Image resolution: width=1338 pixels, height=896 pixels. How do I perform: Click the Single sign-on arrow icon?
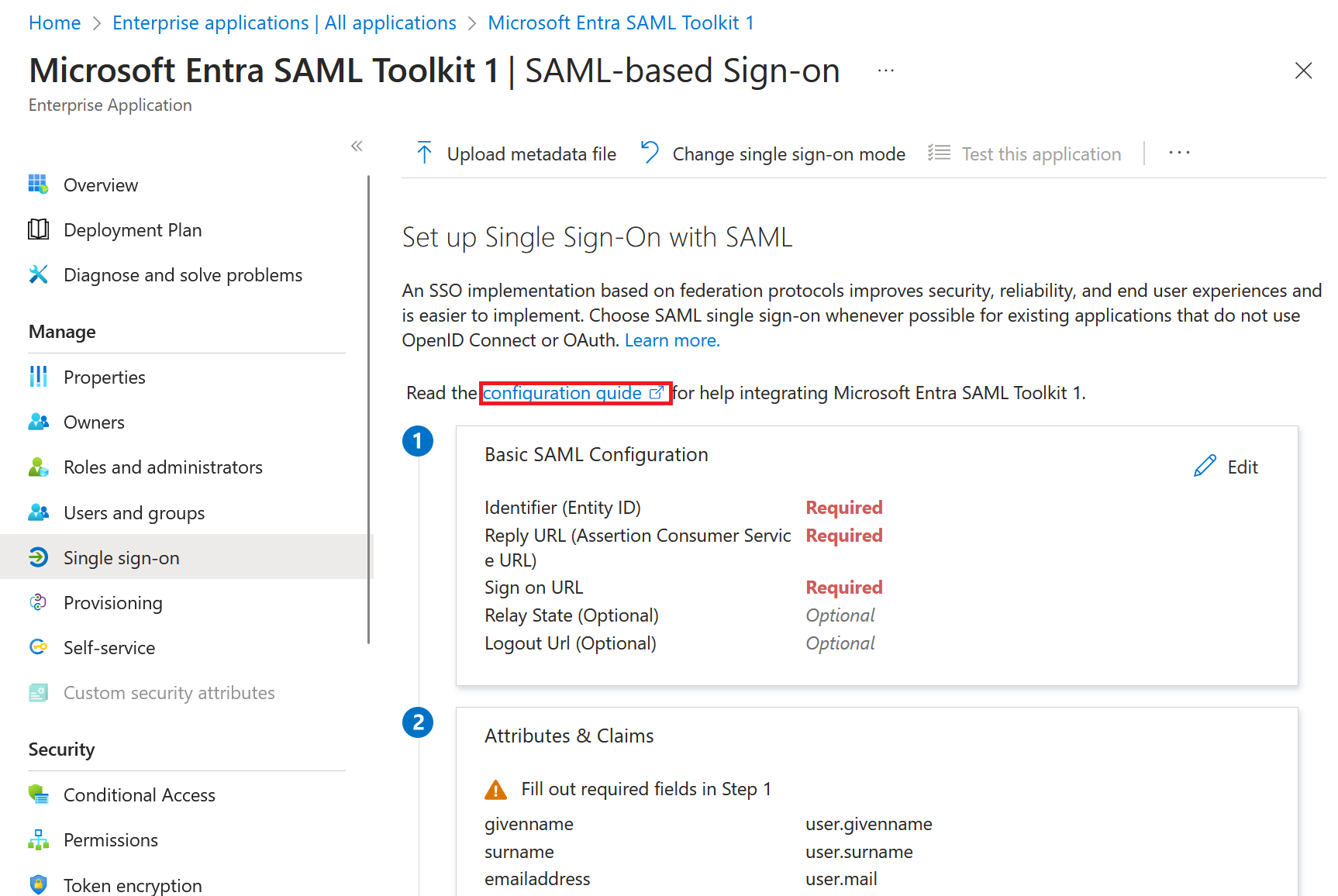coord(39,557)
